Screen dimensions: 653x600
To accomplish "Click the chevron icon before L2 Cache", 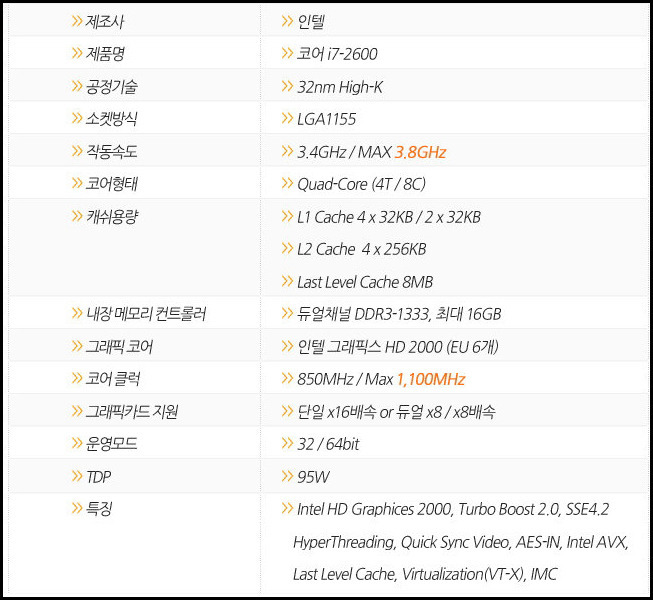I will [x=287, y=249].
